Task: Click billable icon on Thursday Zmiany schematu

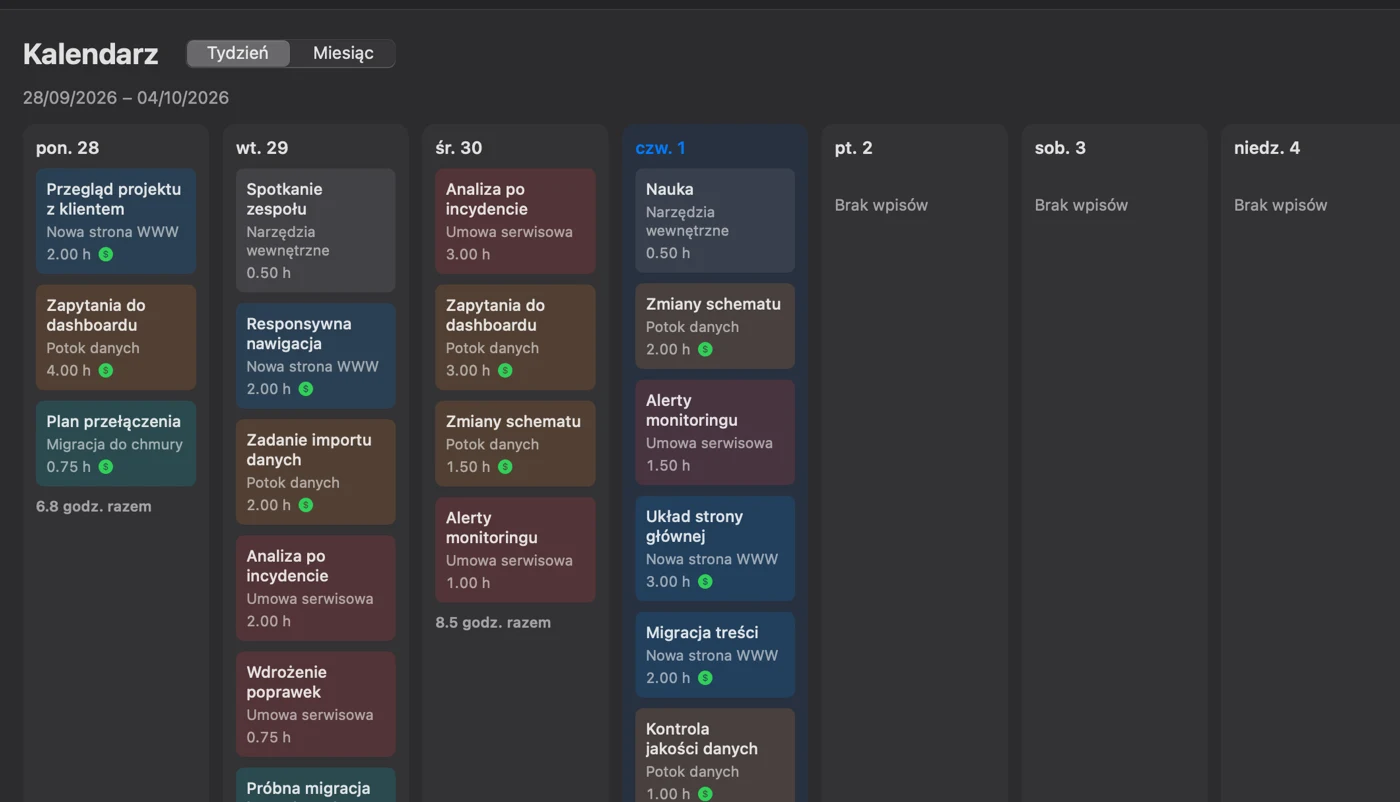Action: click(x=705, y=349)
